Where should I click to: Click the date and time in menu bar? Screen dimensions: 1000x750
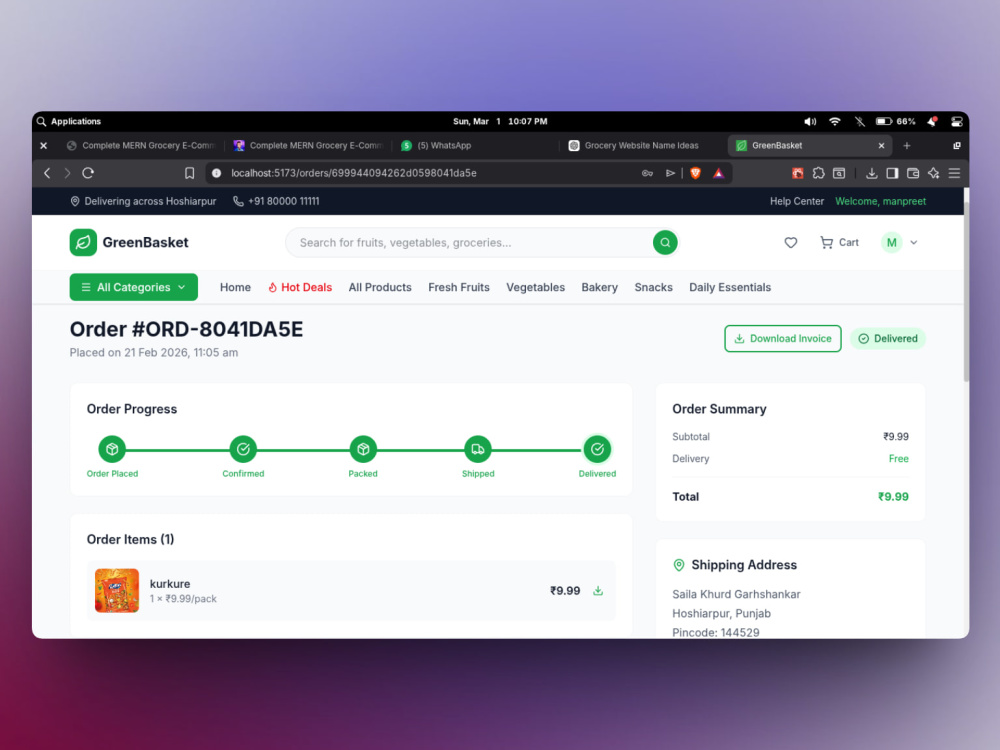pos(500,121)
